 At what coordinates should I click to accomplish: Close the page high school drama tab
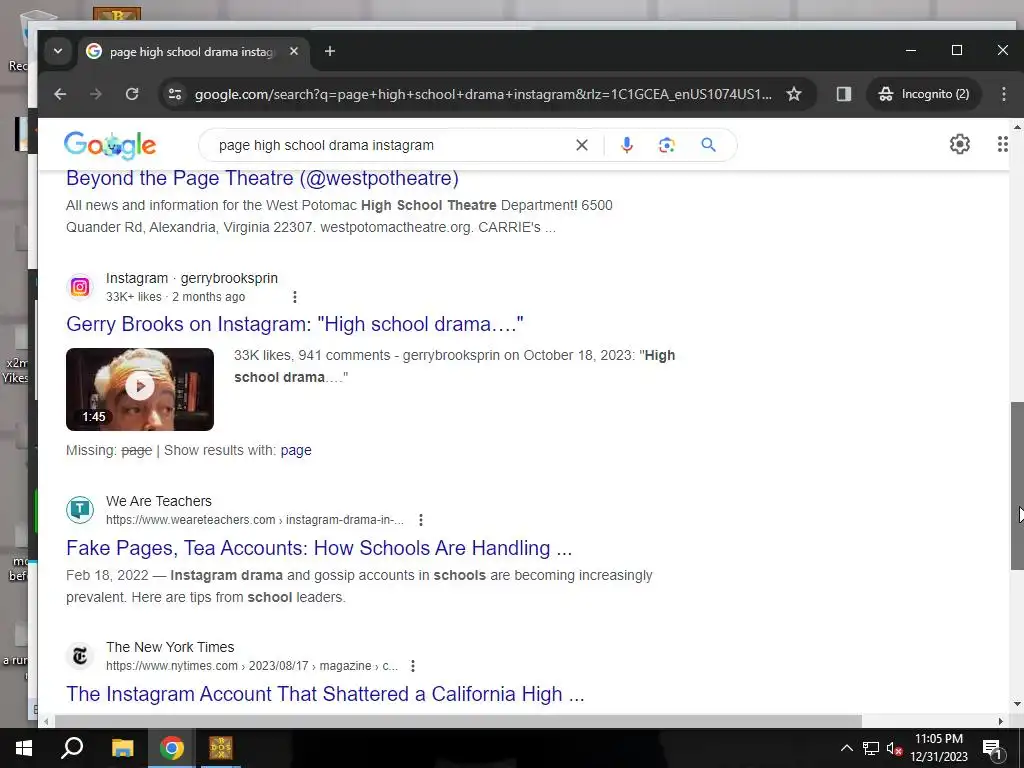click(294, 51)
